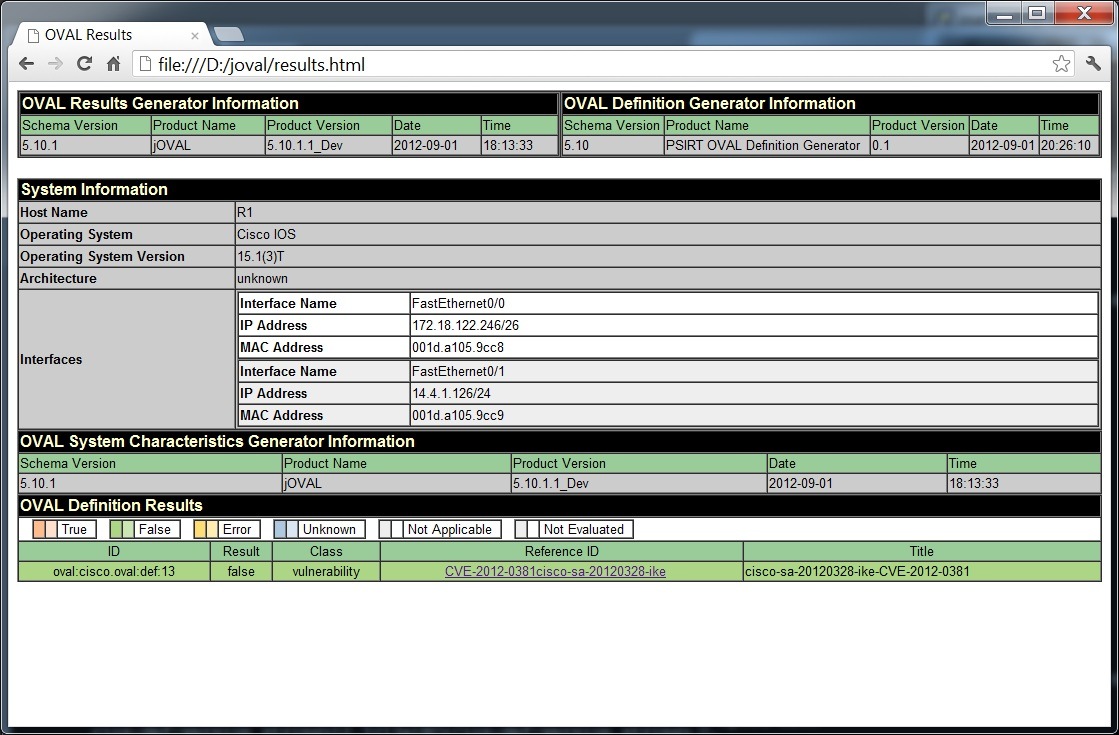The image size is (1119, 735).
Task: Select MAC address 001d.a105.9cc8
Action: 457,348
